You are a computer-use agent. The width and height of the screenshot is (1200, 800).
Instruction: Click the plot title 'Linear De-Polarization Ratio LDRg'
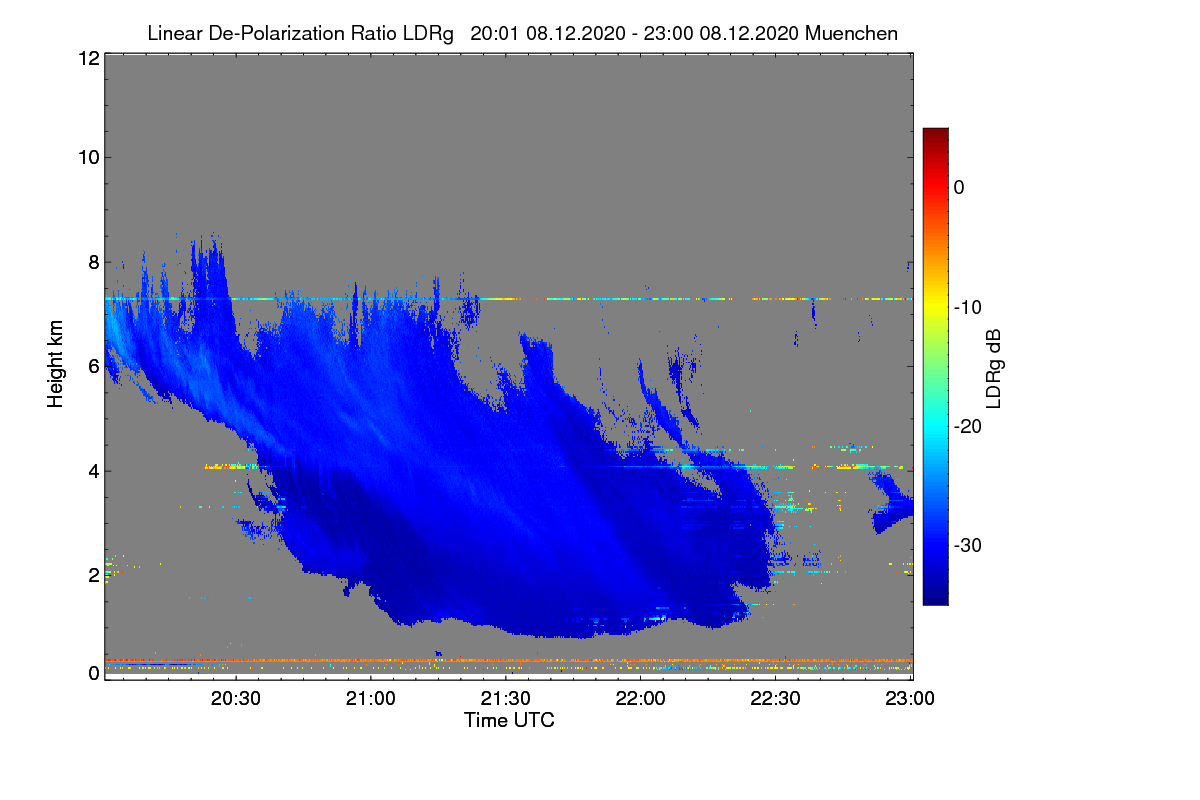pos(300,34)
